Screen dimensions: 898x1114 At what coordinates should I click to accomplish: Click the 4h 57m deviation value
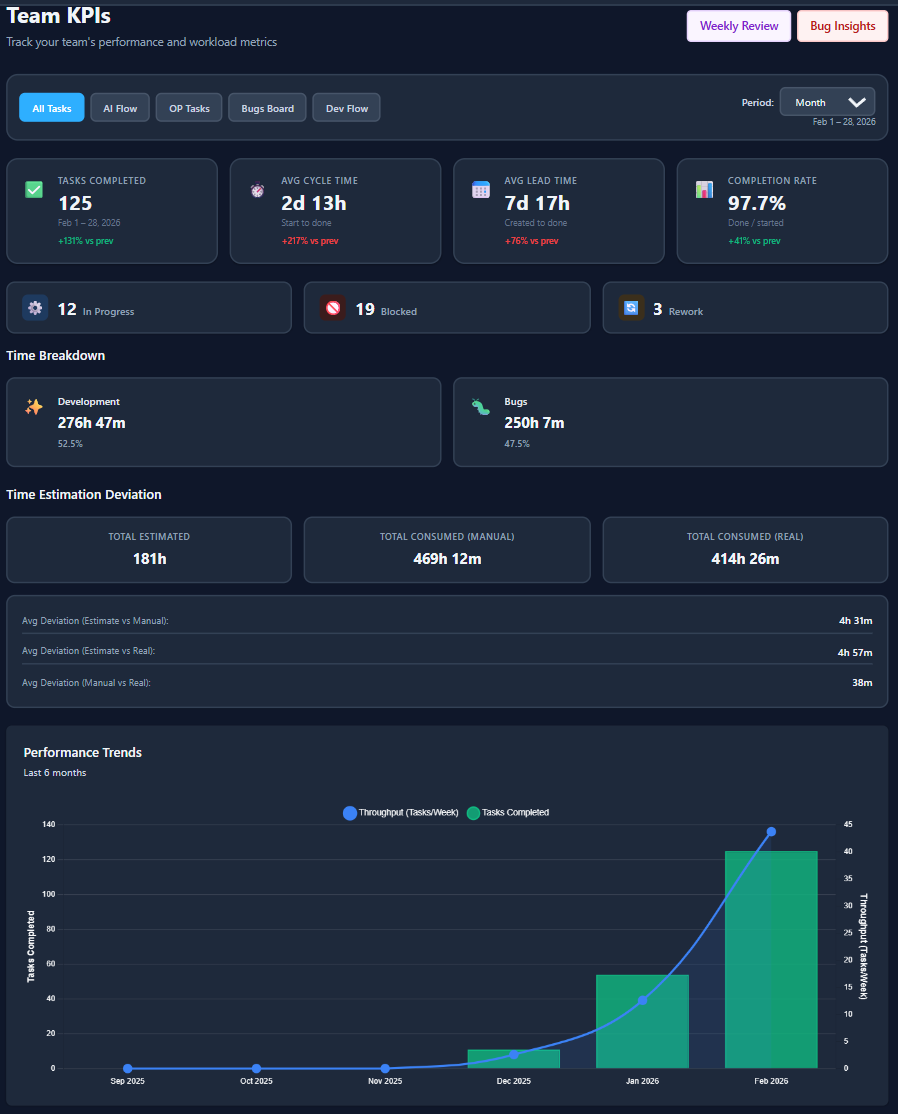(x=855, y=652)
